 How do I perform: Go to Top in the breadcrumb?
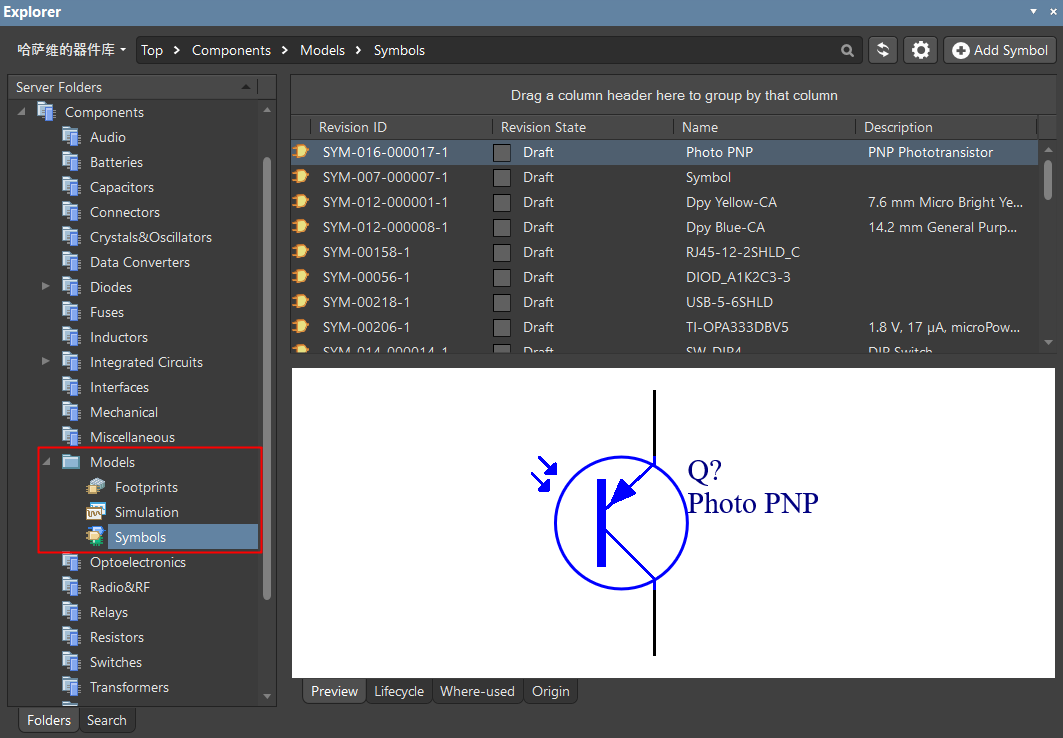[x=152, y=50]
